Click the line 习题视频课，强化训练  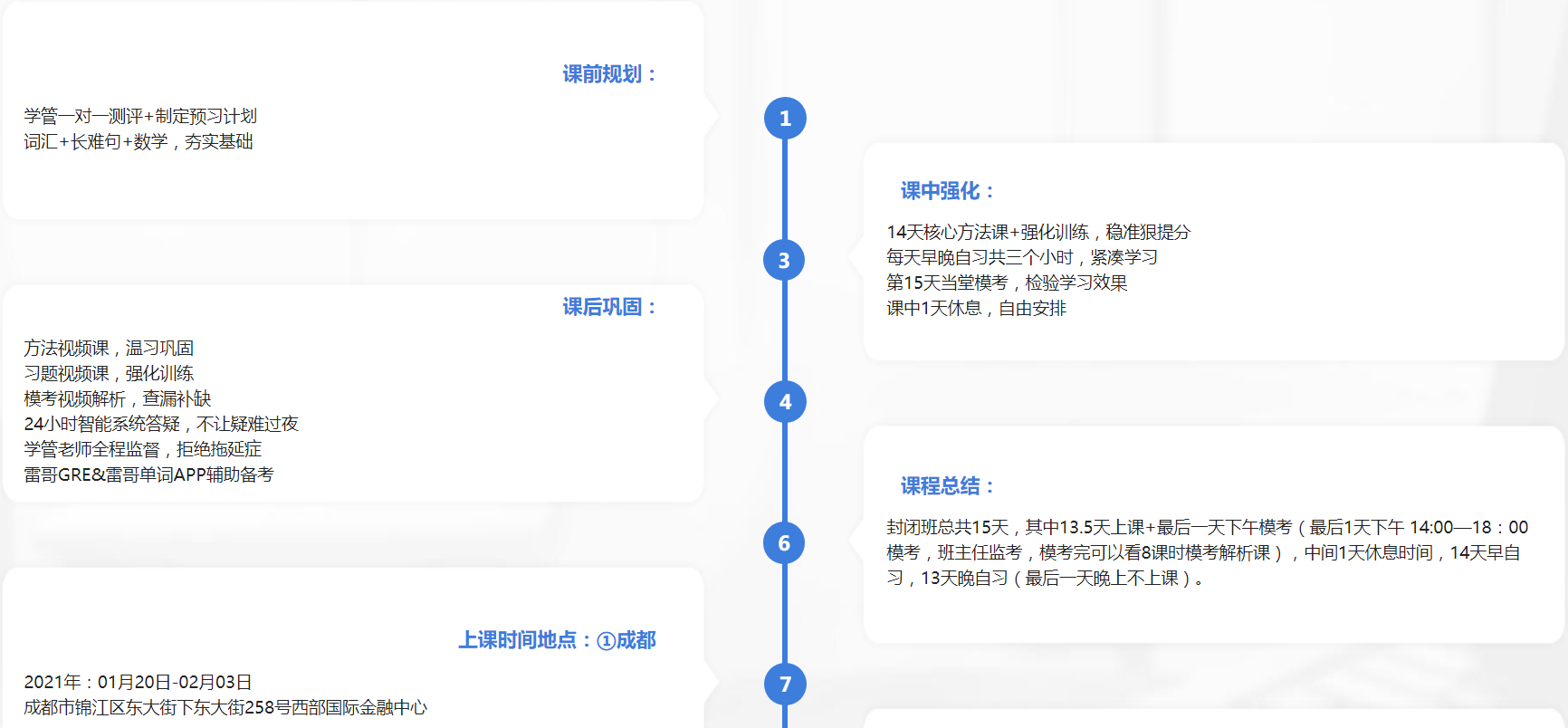(109, 373)
